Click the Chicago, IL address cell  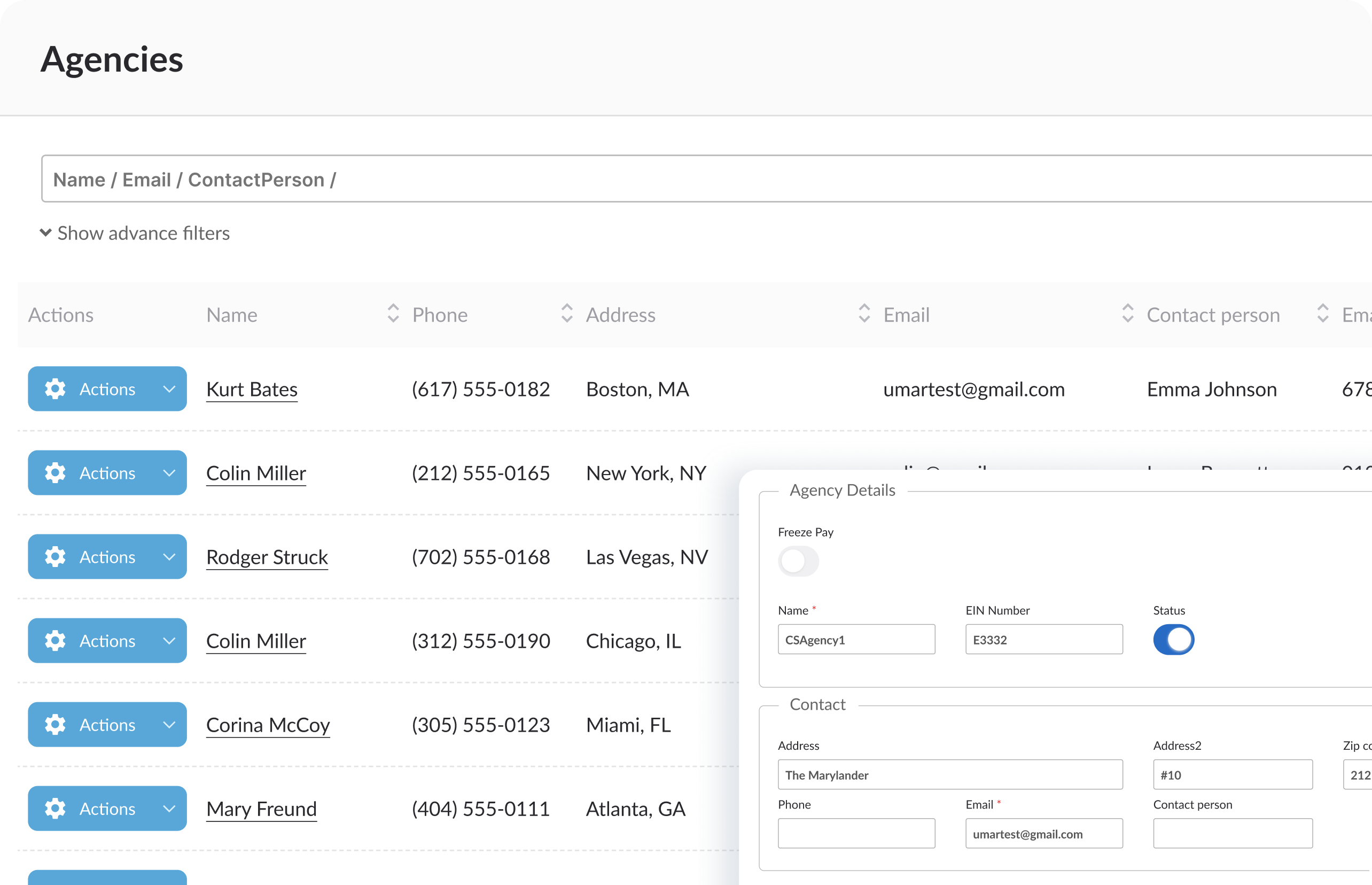[x=633, y=641]
